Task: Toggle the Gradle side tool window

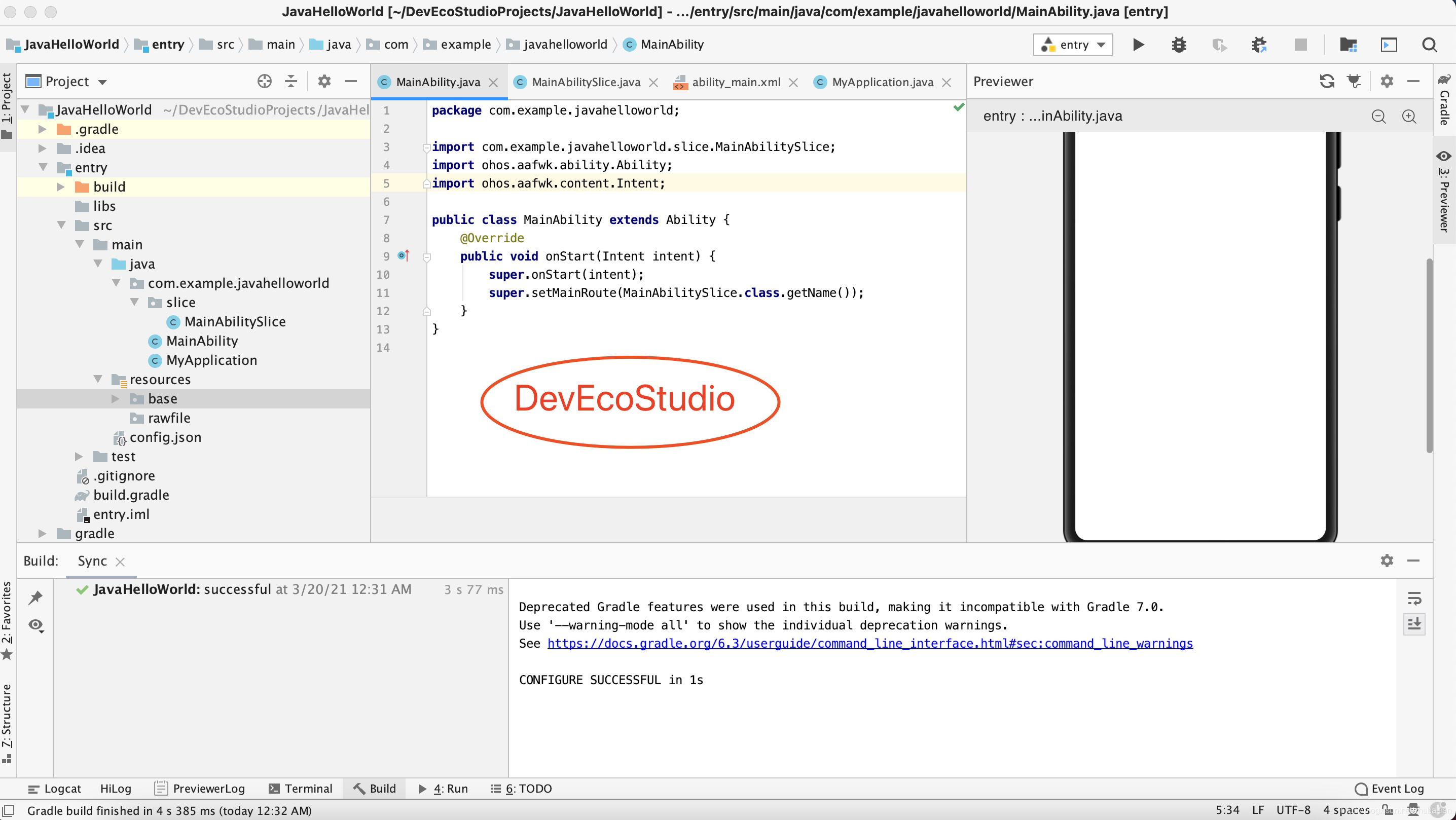Action: pyautogui.click(x=1444, y=99)
